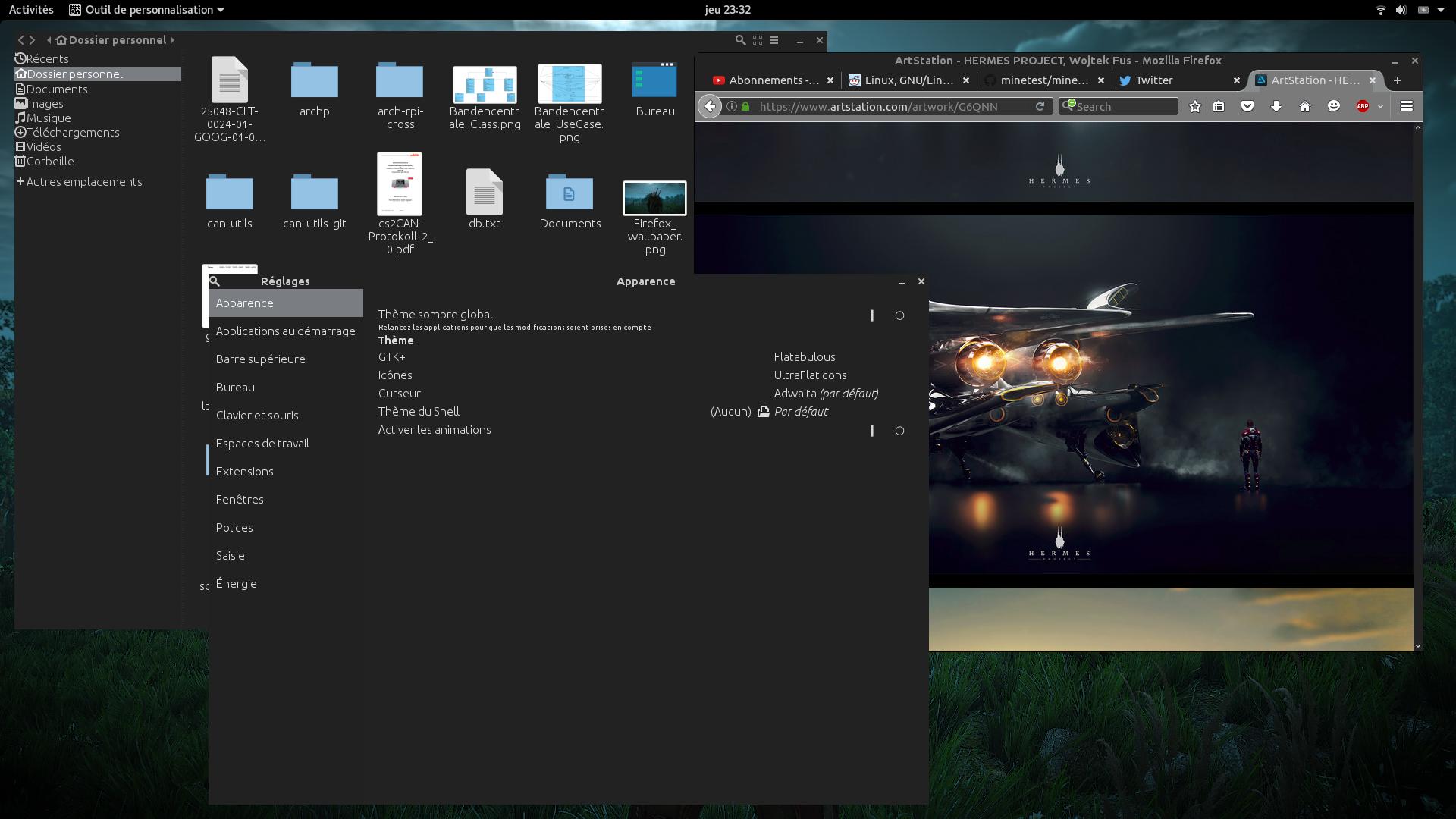Click search icon in Files window header
This screenshot has height=819, width=1456.
pyautogui.click(x=740, y=40)
